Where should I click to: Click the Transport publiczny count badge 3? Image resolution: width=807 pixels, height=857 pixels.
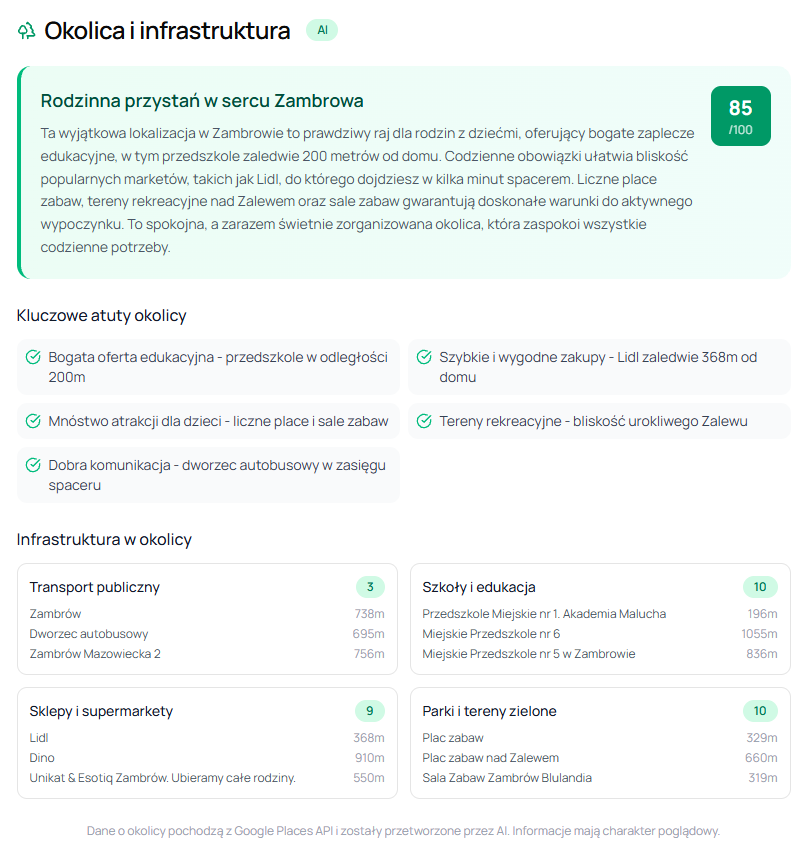(370, 587)
